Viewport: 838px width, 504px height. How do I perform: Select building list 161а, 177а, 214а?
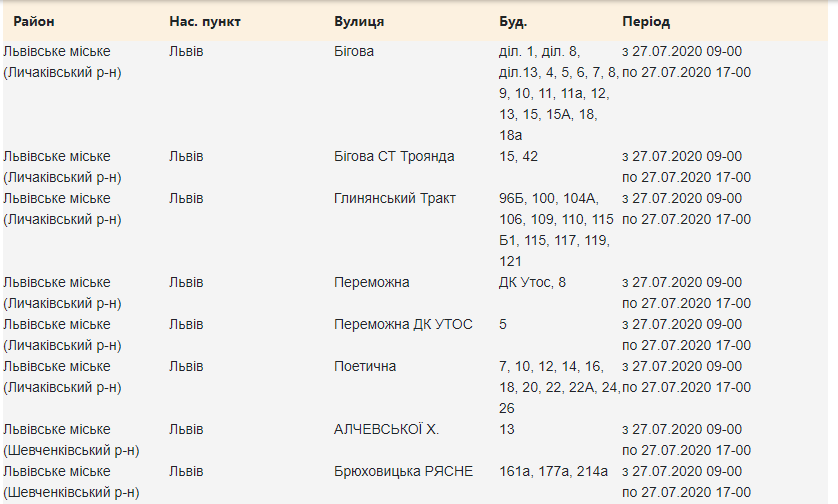[553, 471]
